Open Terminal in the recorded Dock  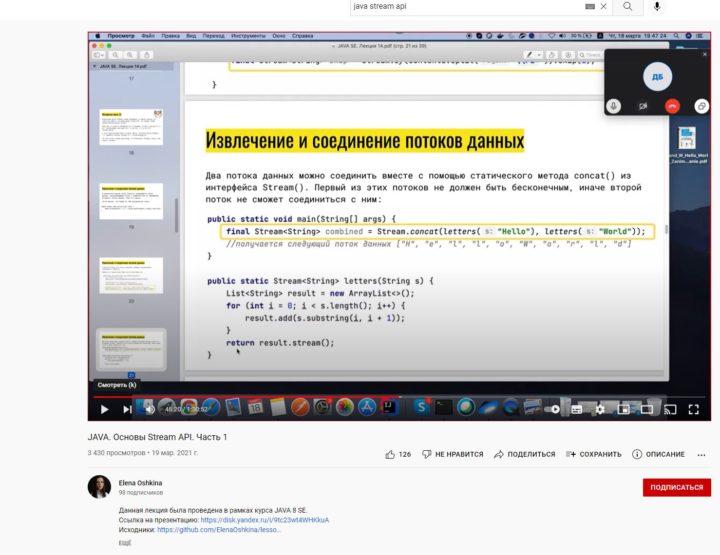coord(444,407)
